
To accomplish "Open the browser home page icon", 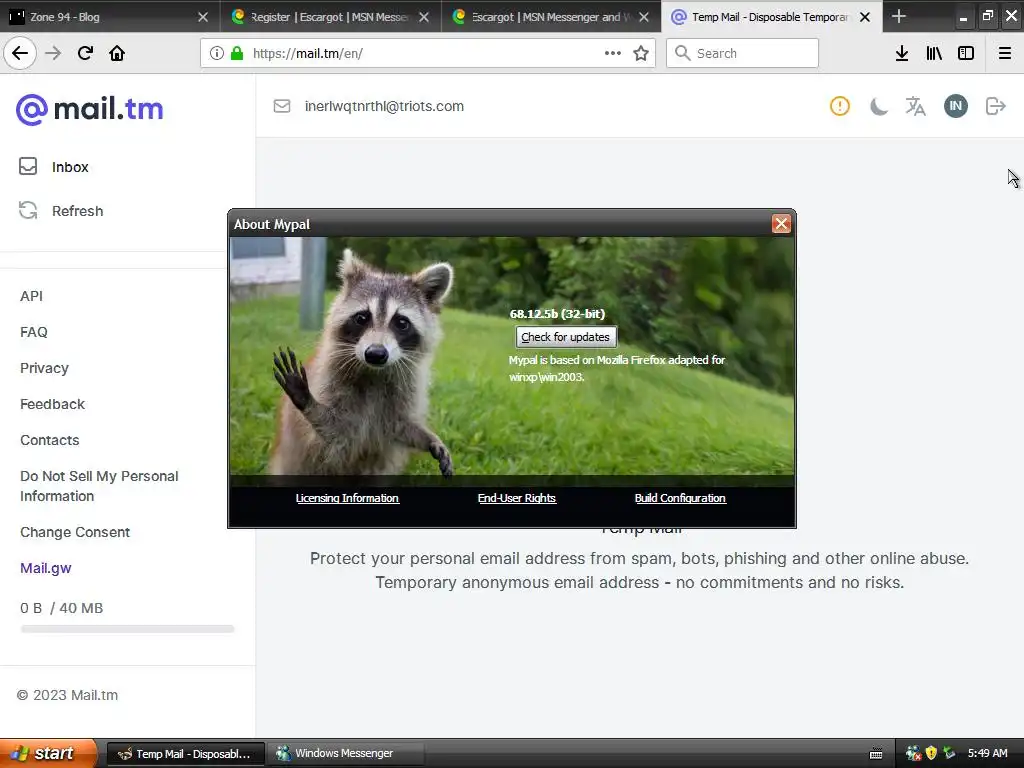I will [117, 53].
